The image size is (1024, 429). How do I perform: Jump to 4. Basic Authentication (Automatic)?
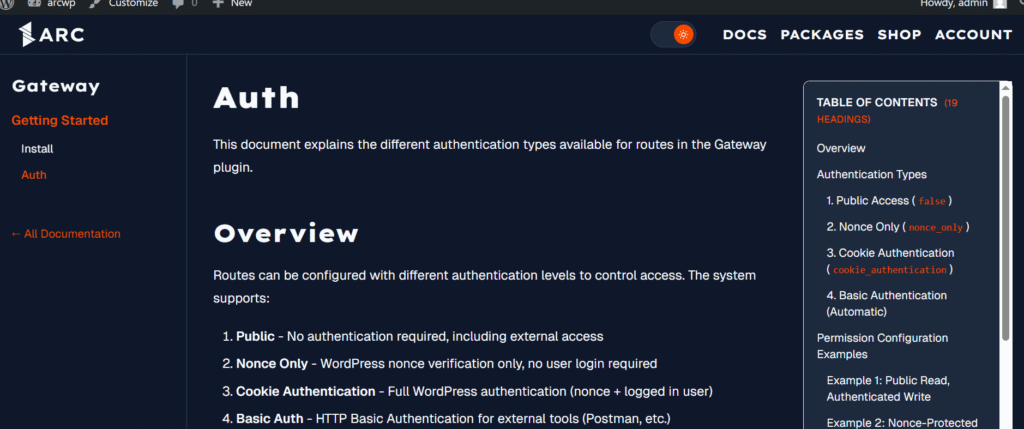point(887,304)
